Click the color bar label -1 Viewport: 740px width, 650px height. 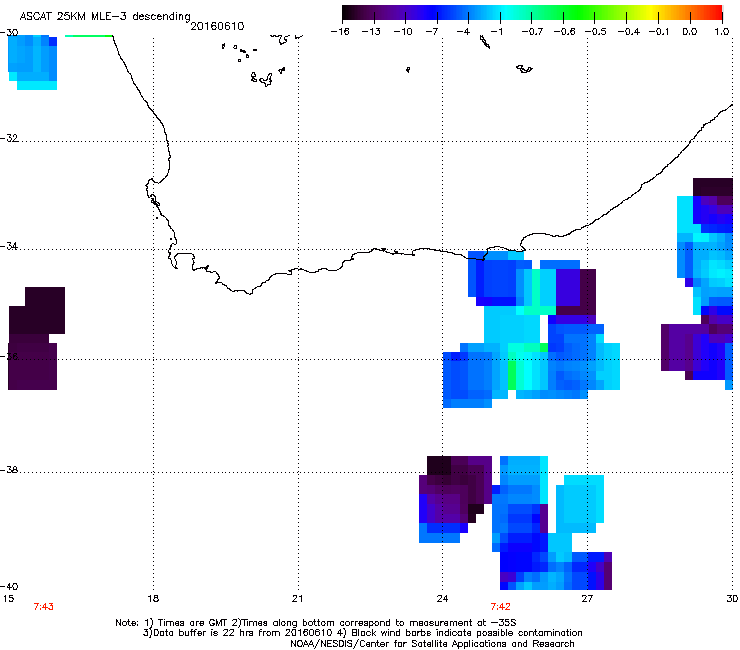coord(496,32)
